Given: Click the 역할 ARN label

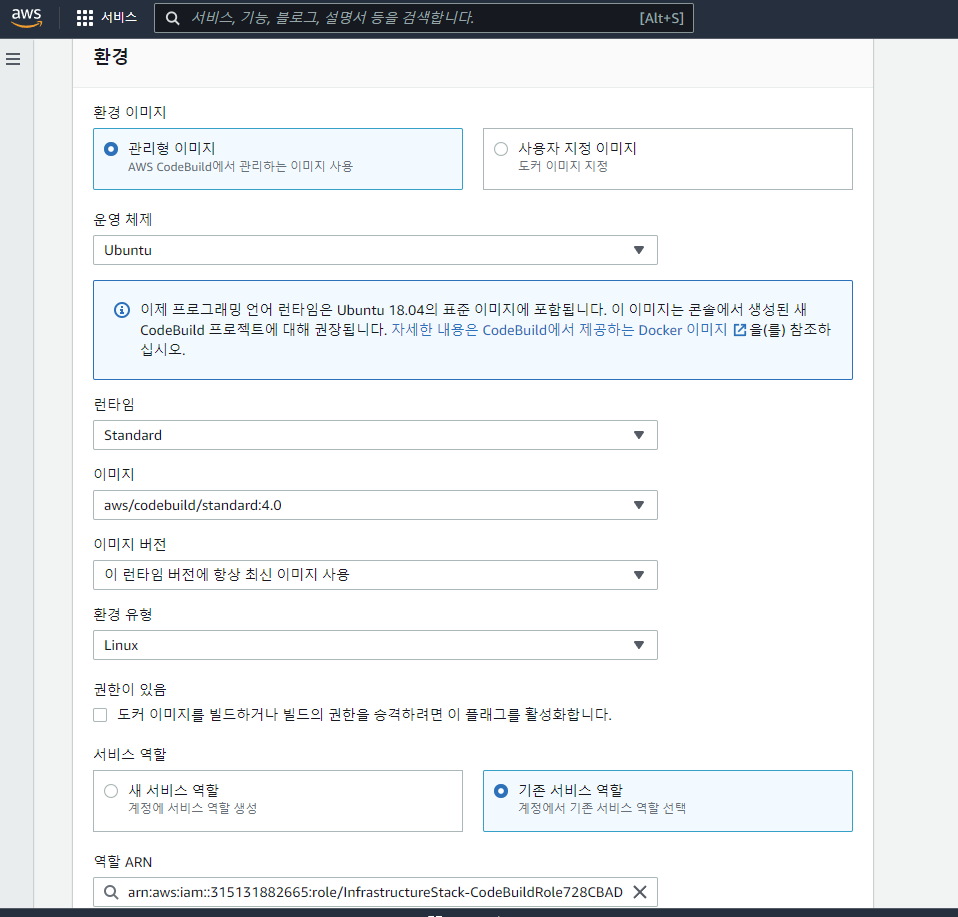Looking at the screenshot, I should tap(123, 862).
